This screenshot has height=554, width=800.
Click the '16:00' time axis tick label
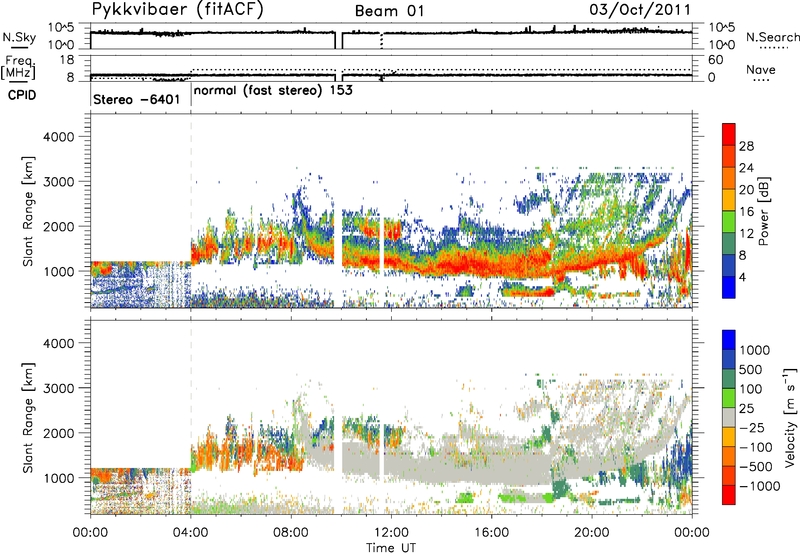pos(491,533)
